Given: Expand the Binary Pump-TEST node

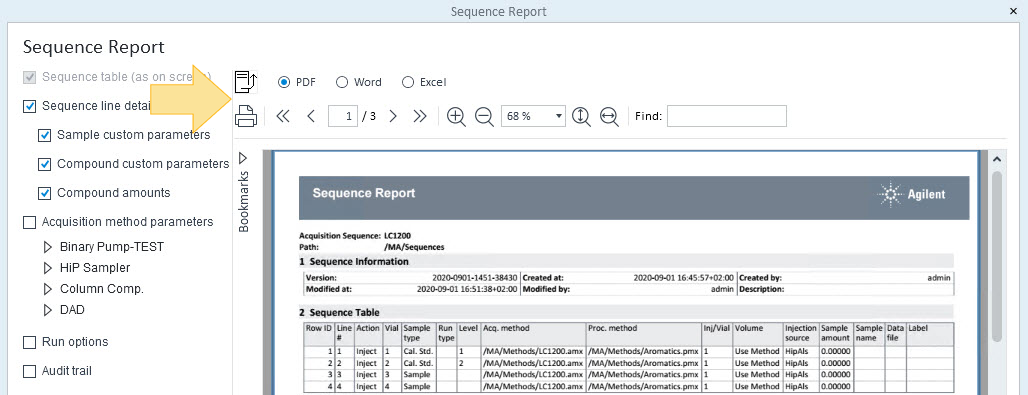Looking at the screenshot, I should click(47, 247).
